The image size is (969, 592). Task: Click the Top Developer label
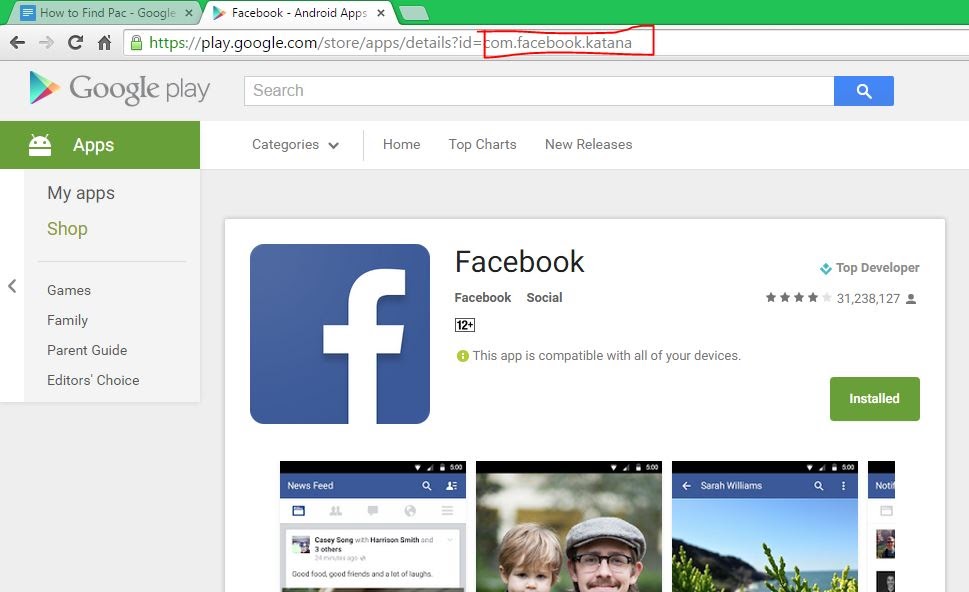[878, 268]
